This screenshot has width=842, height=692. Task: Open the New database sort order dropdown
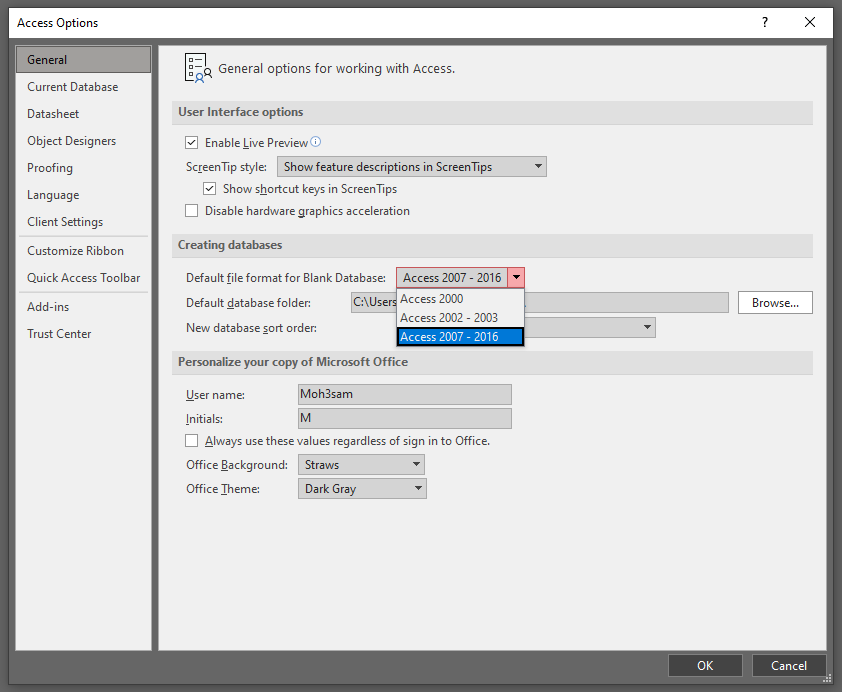(x=647, y=327)
